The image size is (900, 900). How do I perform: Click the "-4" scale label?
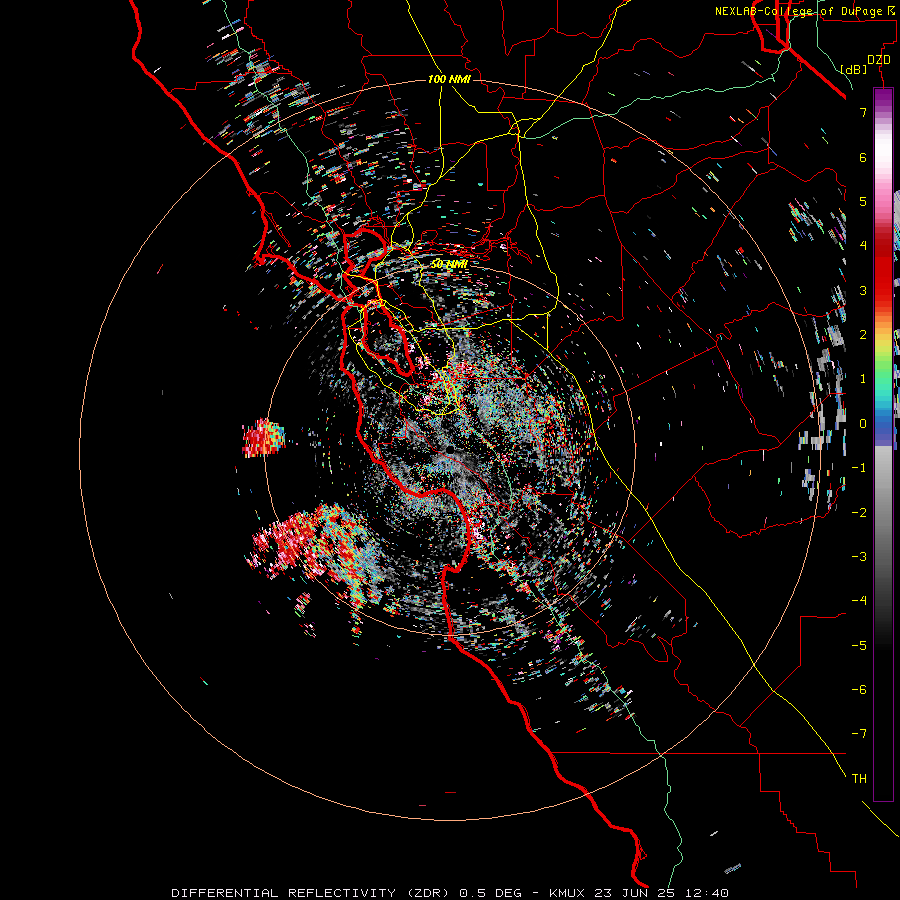[859, 601]
